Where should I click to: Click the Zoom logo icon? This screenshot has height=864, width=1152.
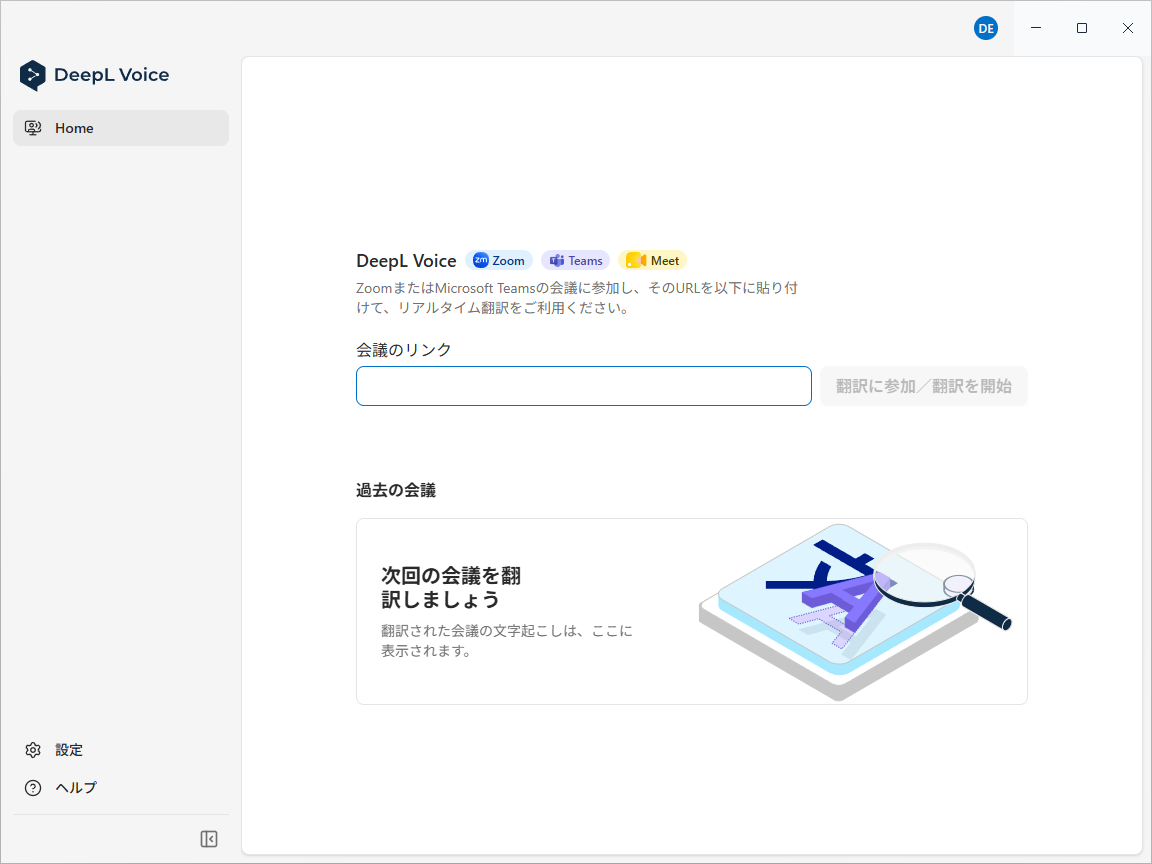click(x=480, y=260)
